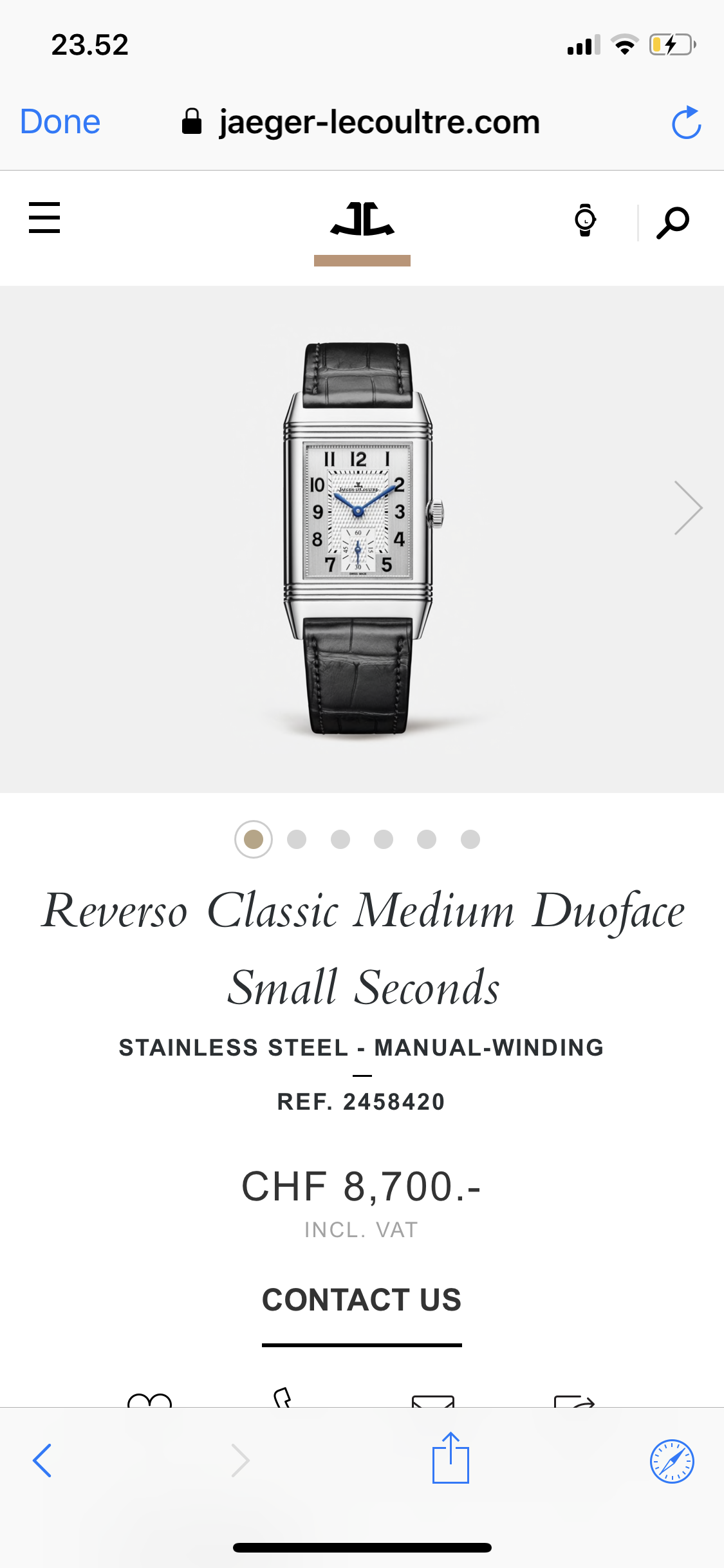Image resolution: width=724 pixels, height=1568 pixels.
Task: Select the first active carousel dot
Action: pyautogui.click(x=254, y=839)
